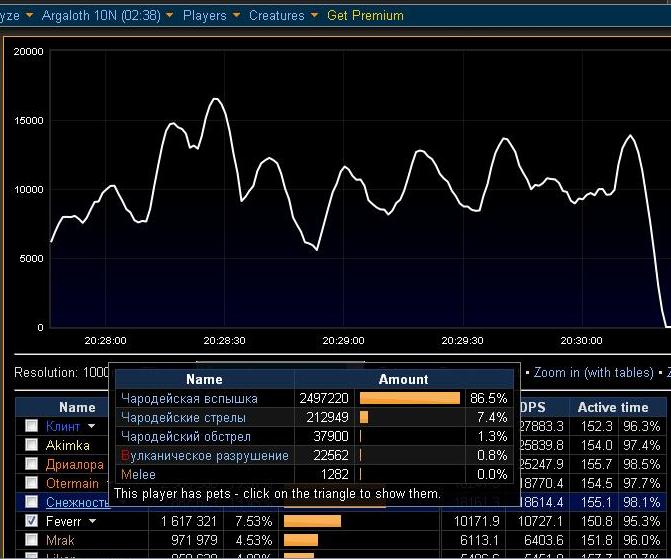
Task: Open the Argaloth 10N fight dropdown
Action: click(x=107, y=16)
